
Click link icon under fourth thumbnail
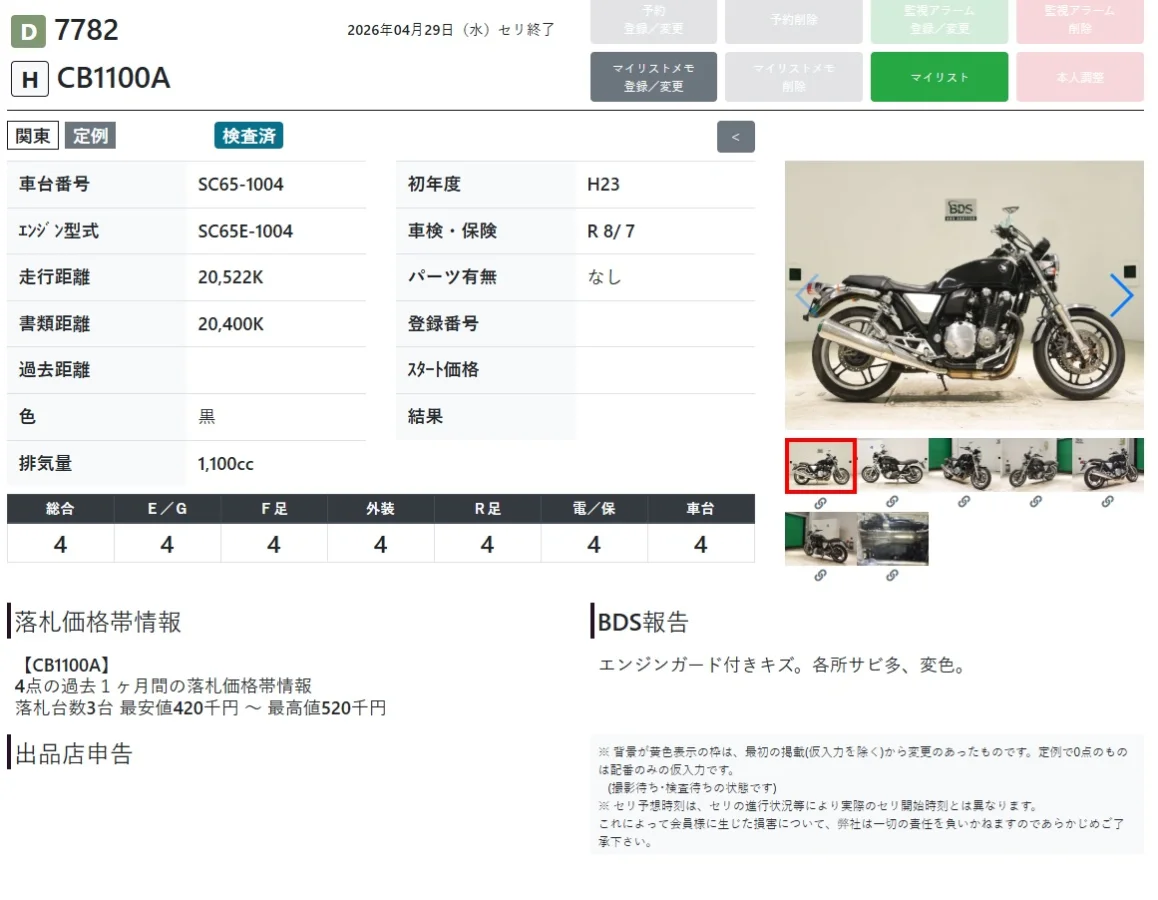[1035, 502]
